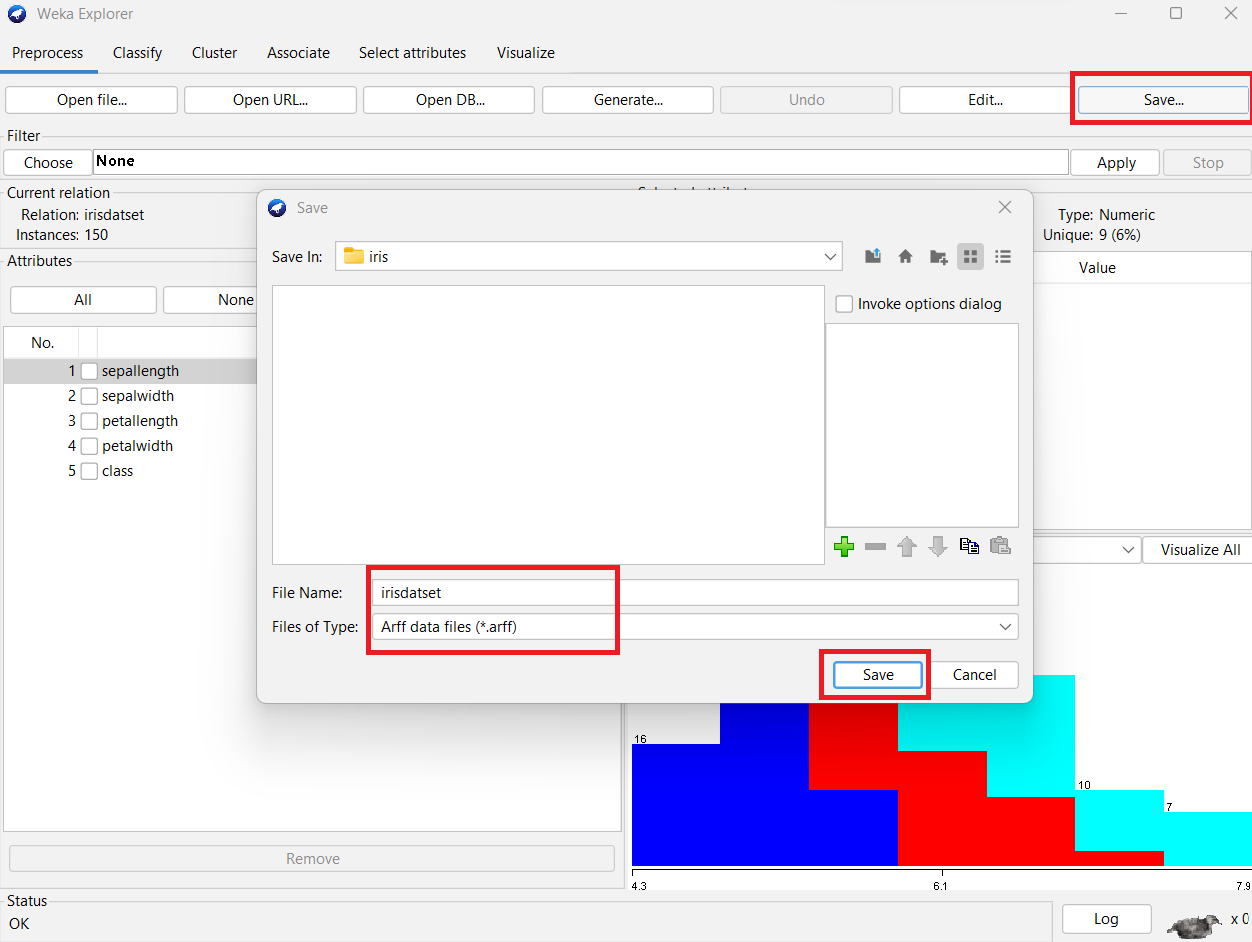Click the Remove button below attribute list
Image resolution: width=1252 pixels, height=942 pixels.
313,859
